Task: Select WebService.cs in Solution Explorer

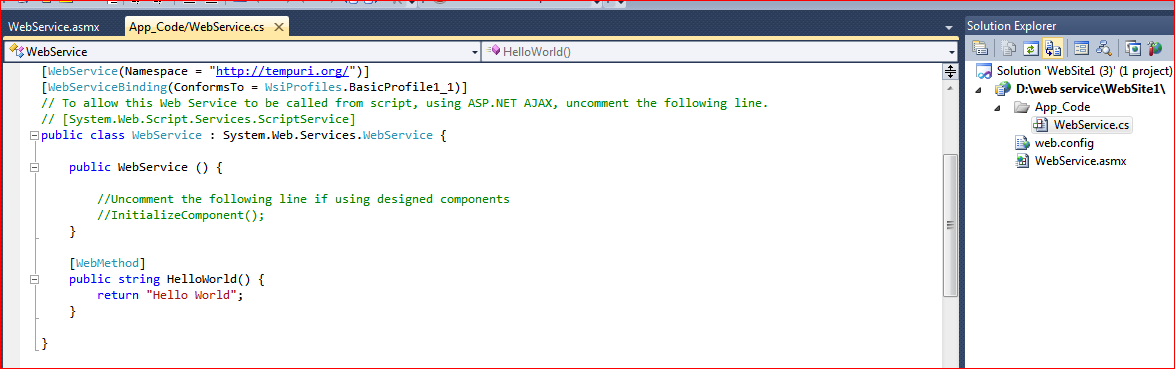Action: 1090,125
